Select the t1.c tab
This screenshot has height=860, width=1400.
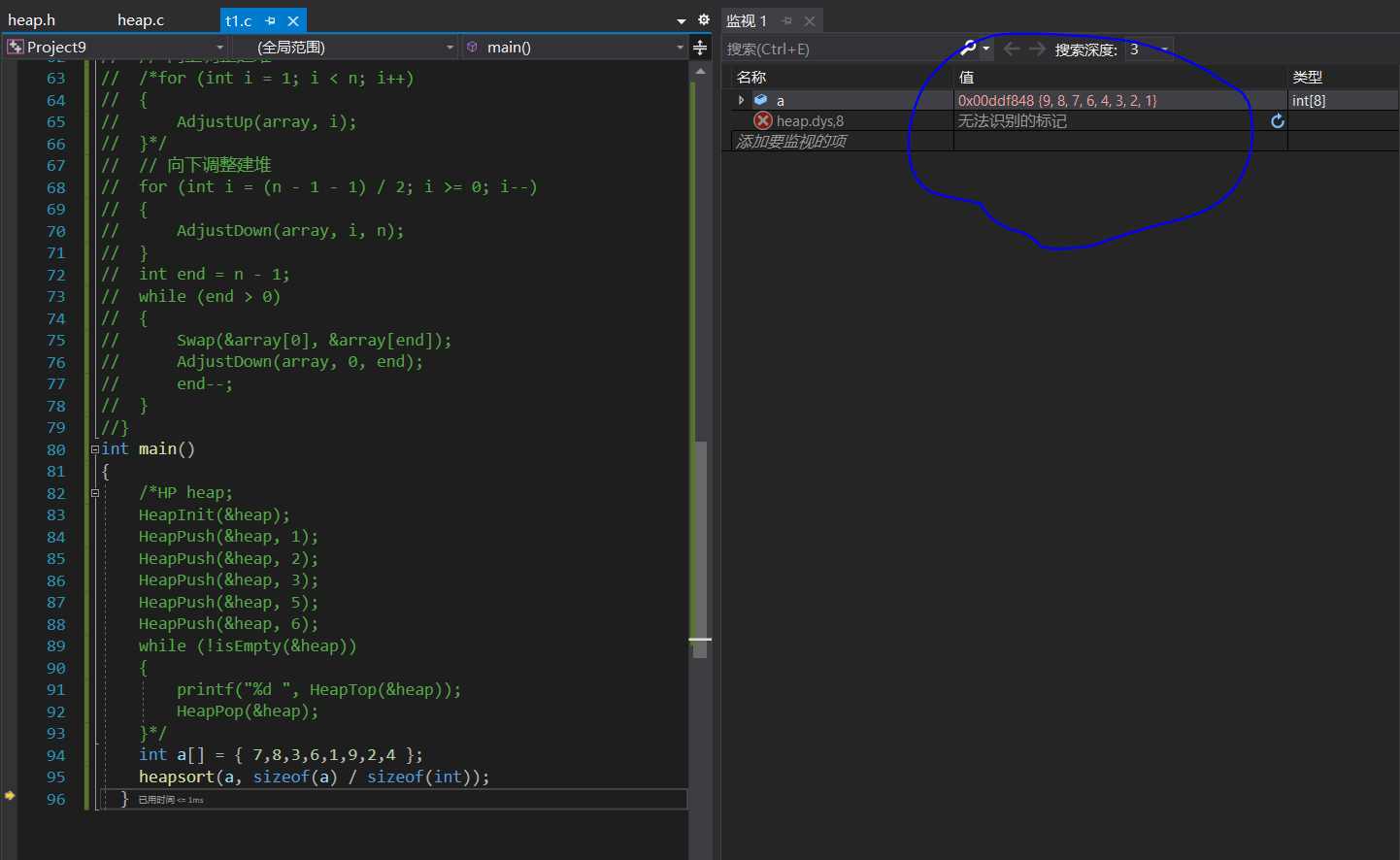[x=239, y=20]
